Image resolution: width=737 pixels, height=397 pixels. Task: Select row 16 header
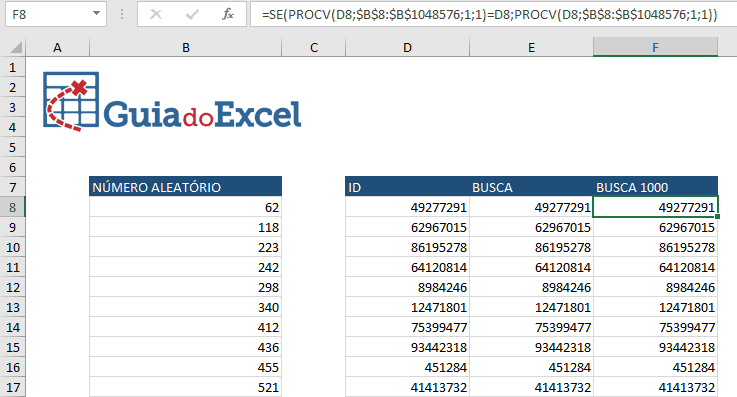13,367
